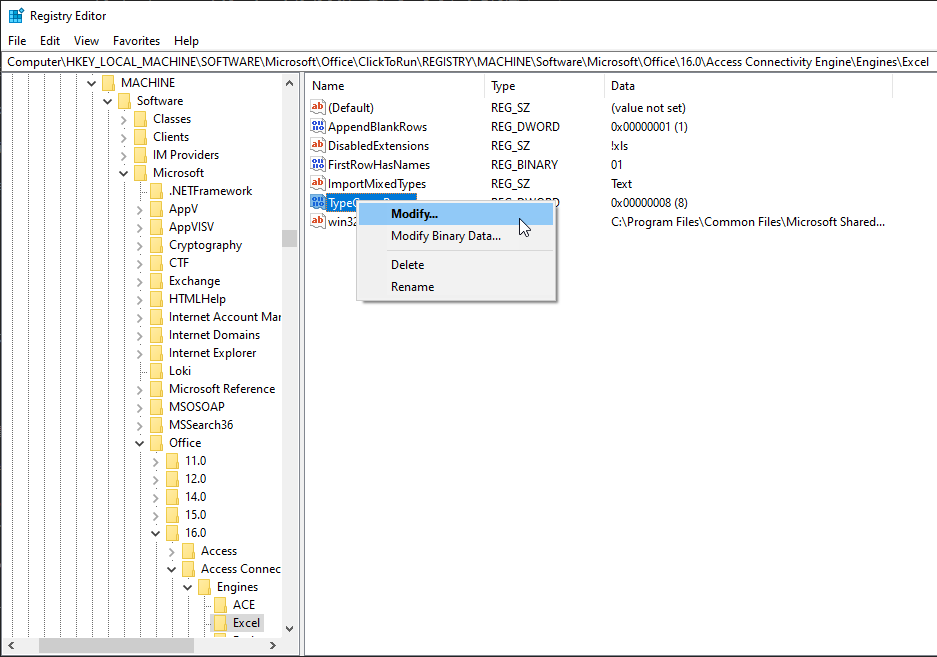
Task: Click the string icon beside the win32 value
Action: point(317,221)
